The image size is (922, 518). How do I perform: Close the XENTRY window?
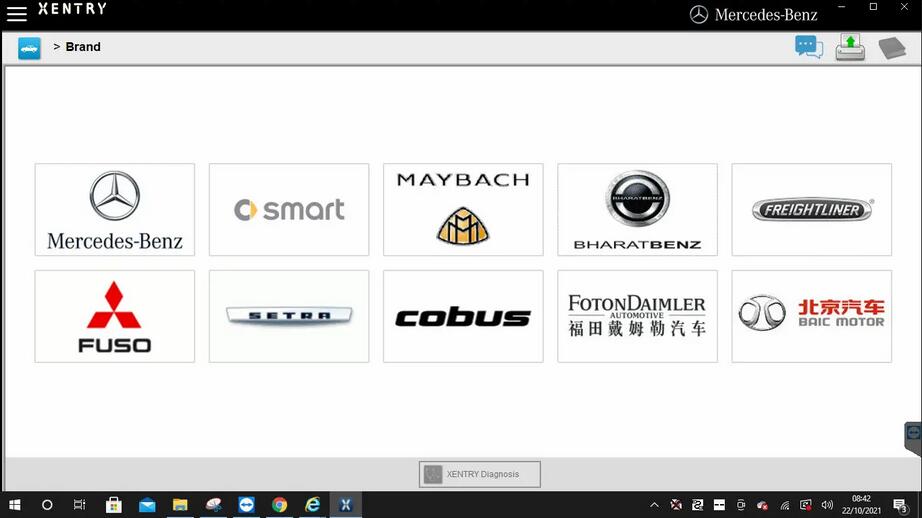click(904, 7)
